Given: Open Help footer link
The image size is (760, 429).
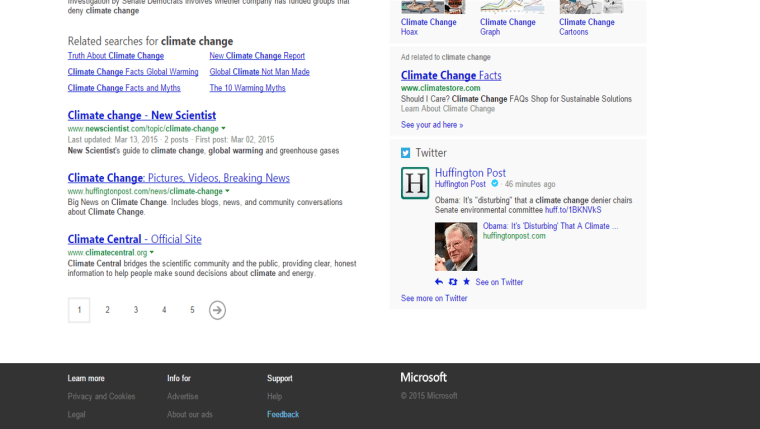Looking at the screenshot, I should tap(274, 397).
